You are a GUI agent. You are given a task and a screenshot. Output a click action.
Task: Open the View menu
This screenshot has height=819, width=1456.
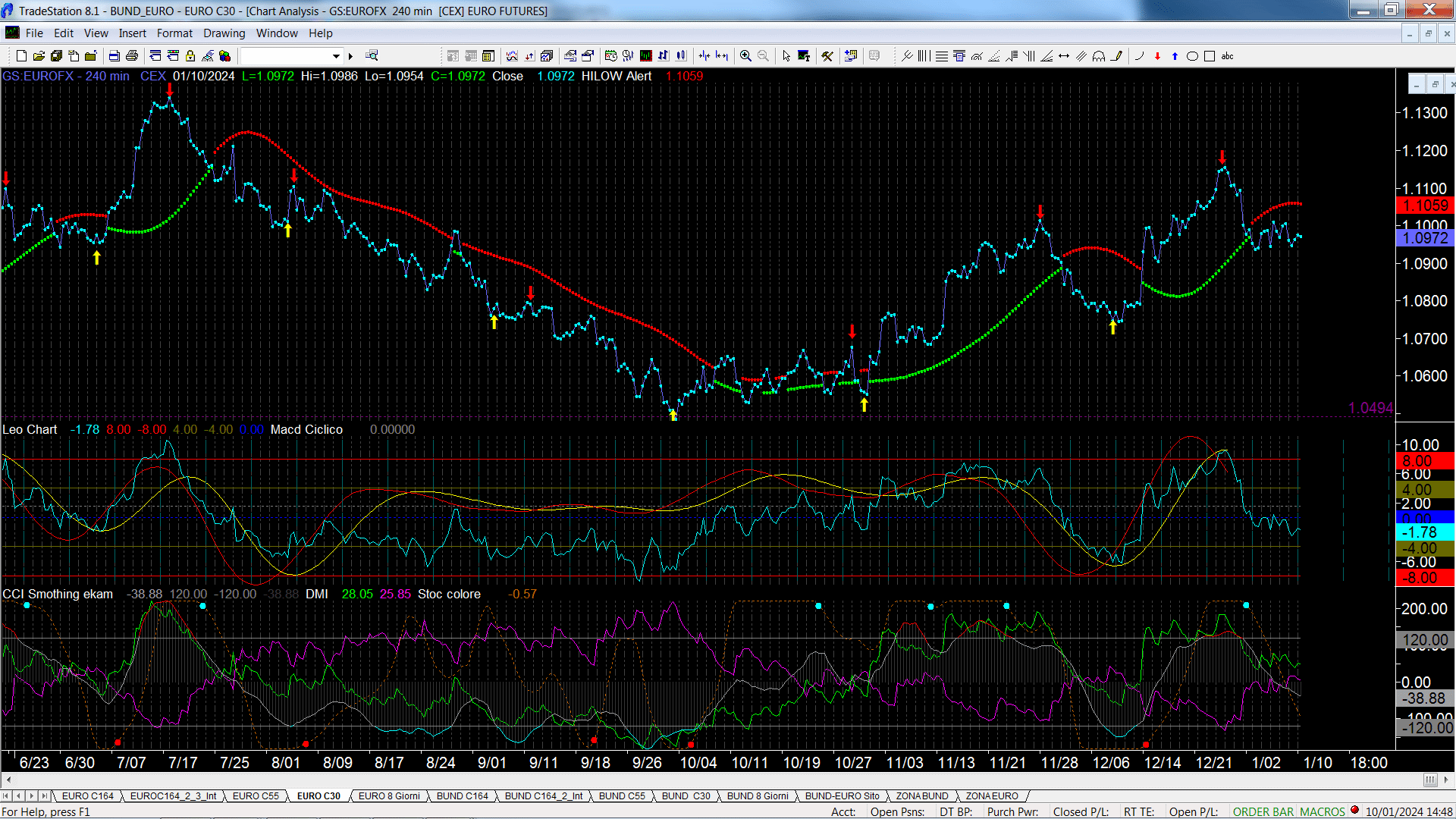[96, 33]
